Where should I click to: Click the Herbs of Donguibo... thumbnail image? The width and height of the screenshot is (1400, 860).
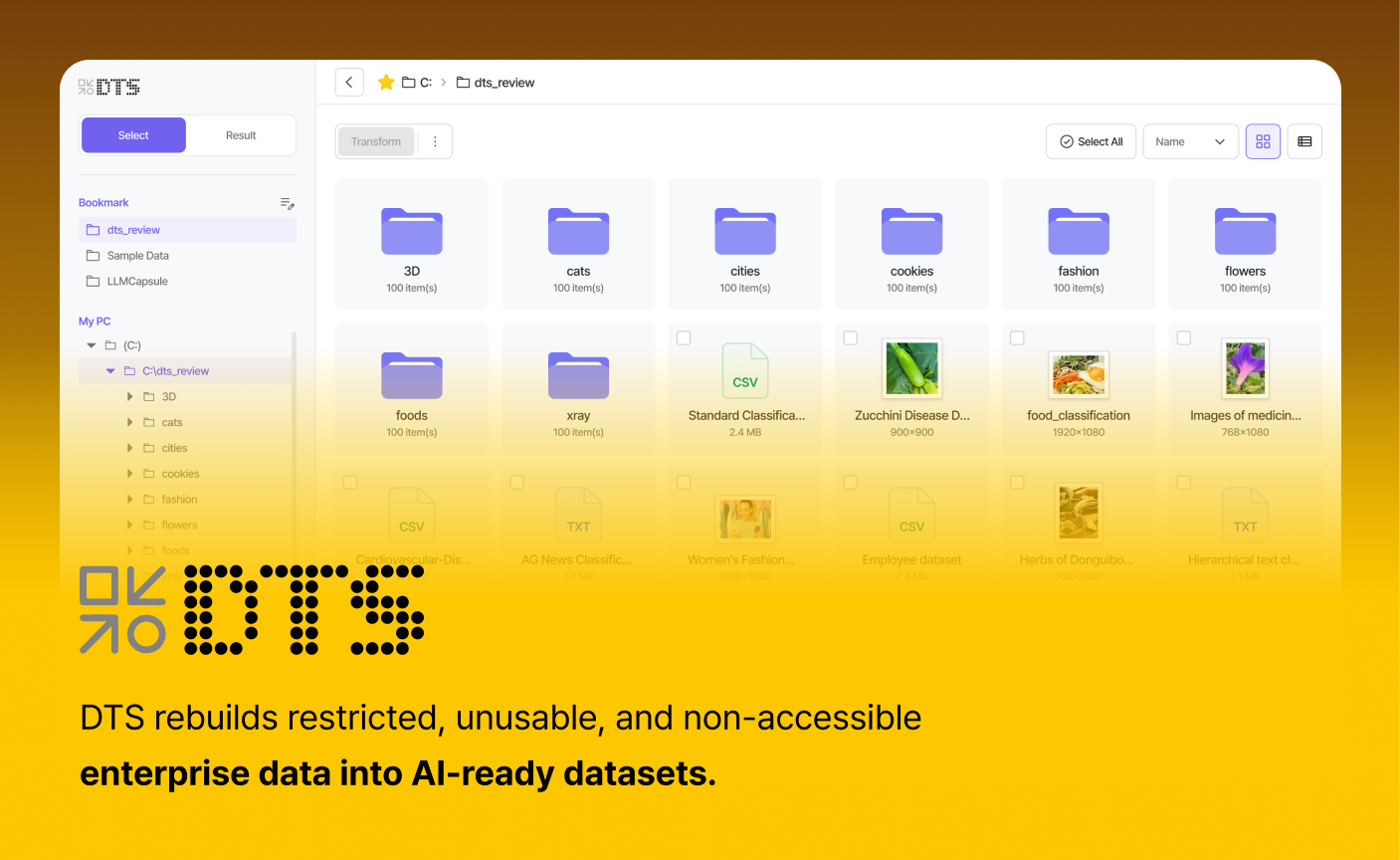pos(1079,512)
